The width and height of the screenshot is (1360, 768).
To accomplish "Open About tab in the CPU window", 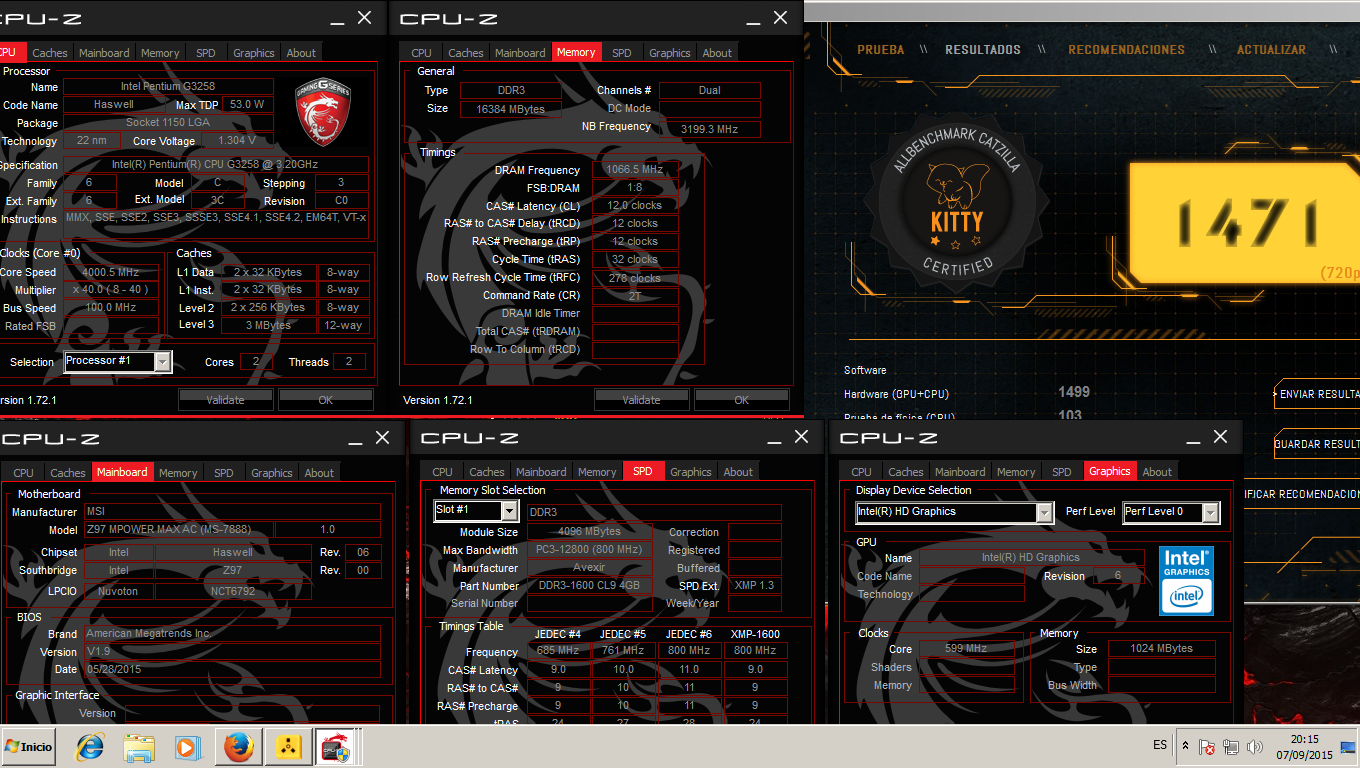I will pos(301,53).
